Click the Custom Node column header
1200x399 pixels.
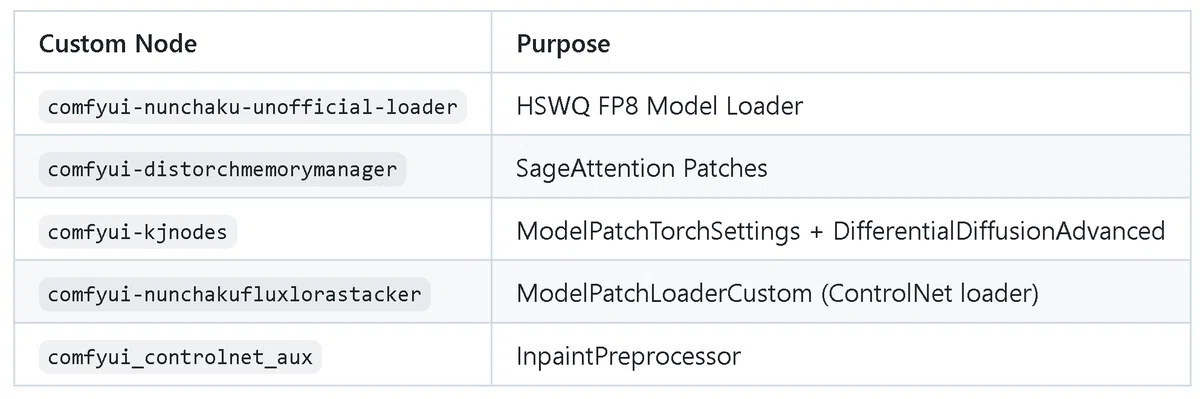click(x=117, y=44)
